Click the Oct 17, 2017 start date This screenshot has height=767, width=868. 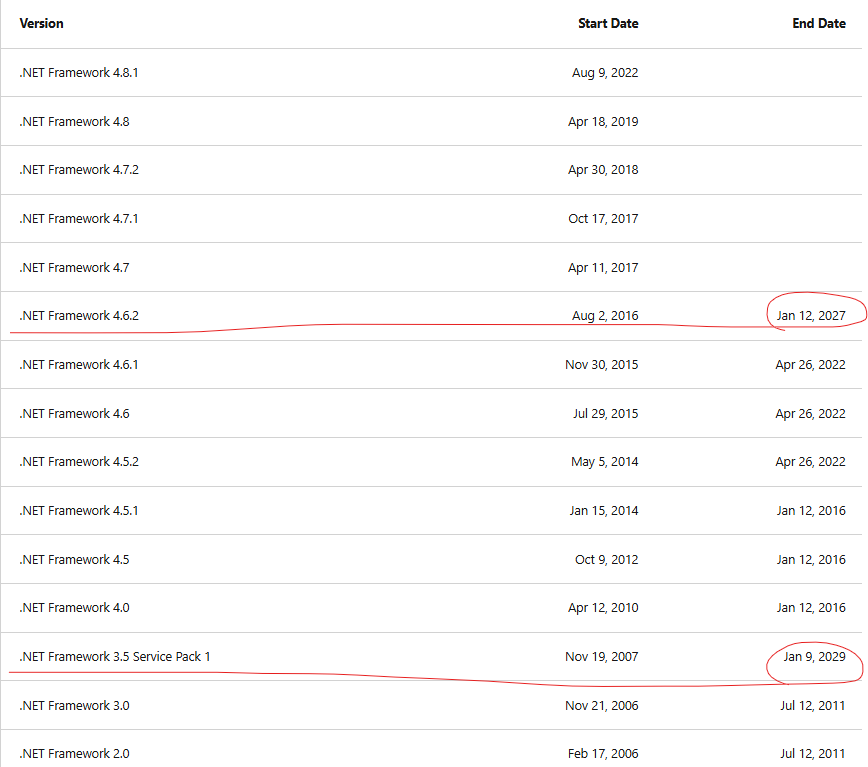tap(603, 219)
